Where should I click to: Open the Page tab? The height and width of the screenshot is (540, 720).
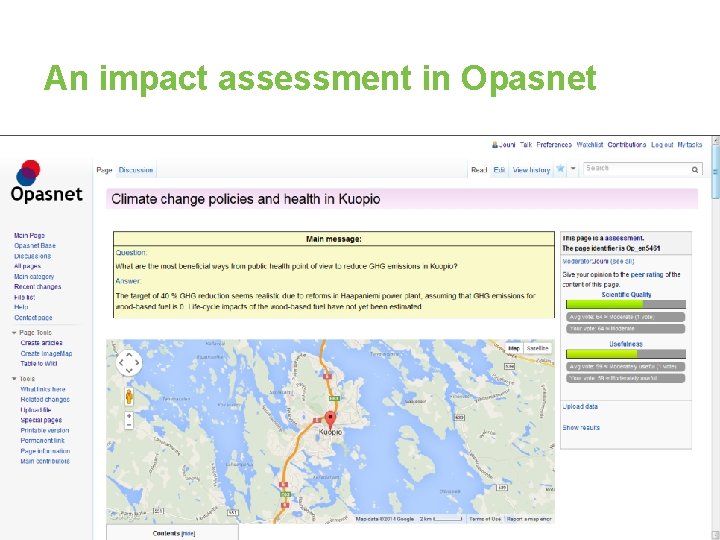[104, 170]
